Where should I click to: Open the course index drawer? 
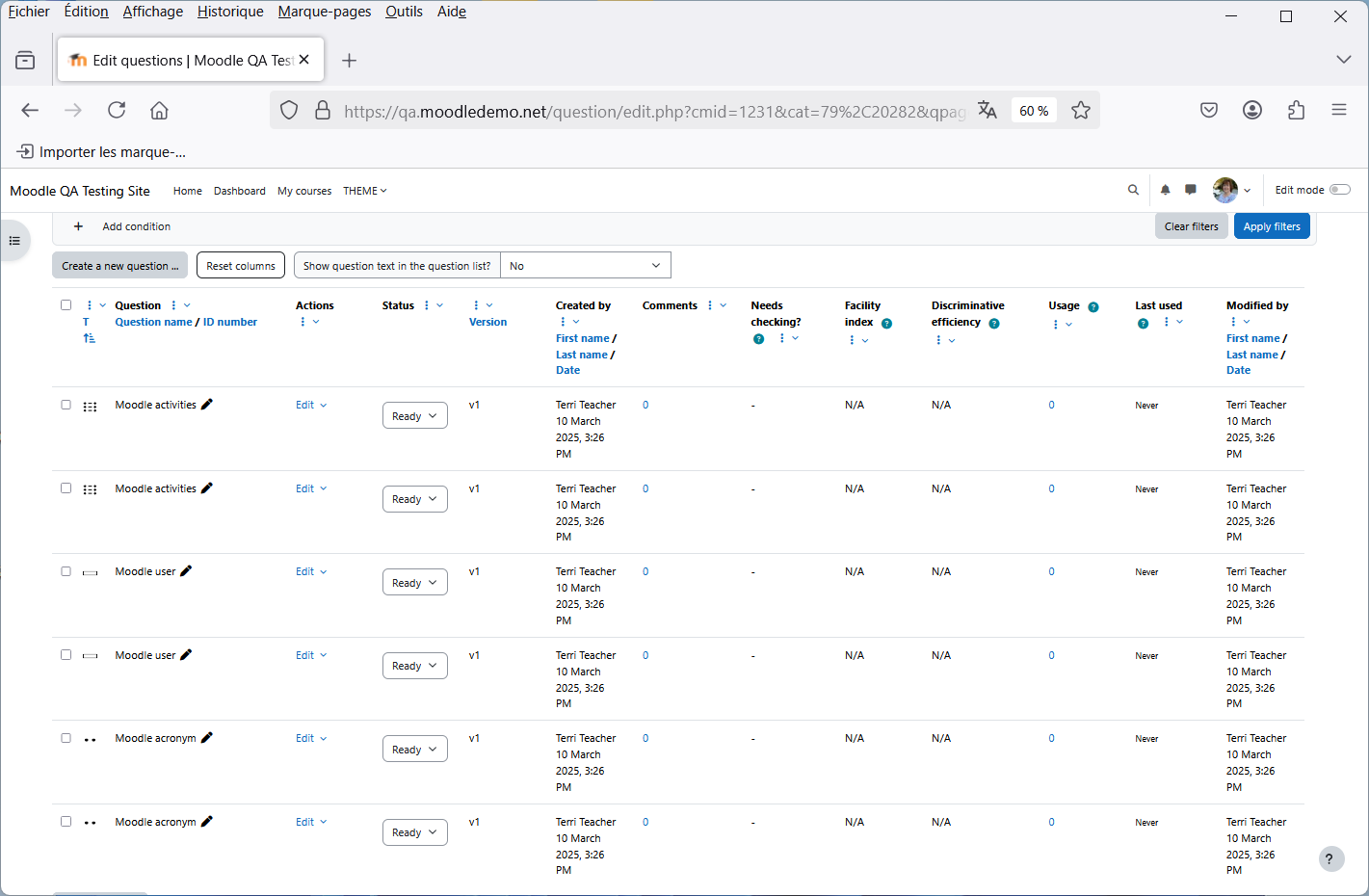[14, 241]
